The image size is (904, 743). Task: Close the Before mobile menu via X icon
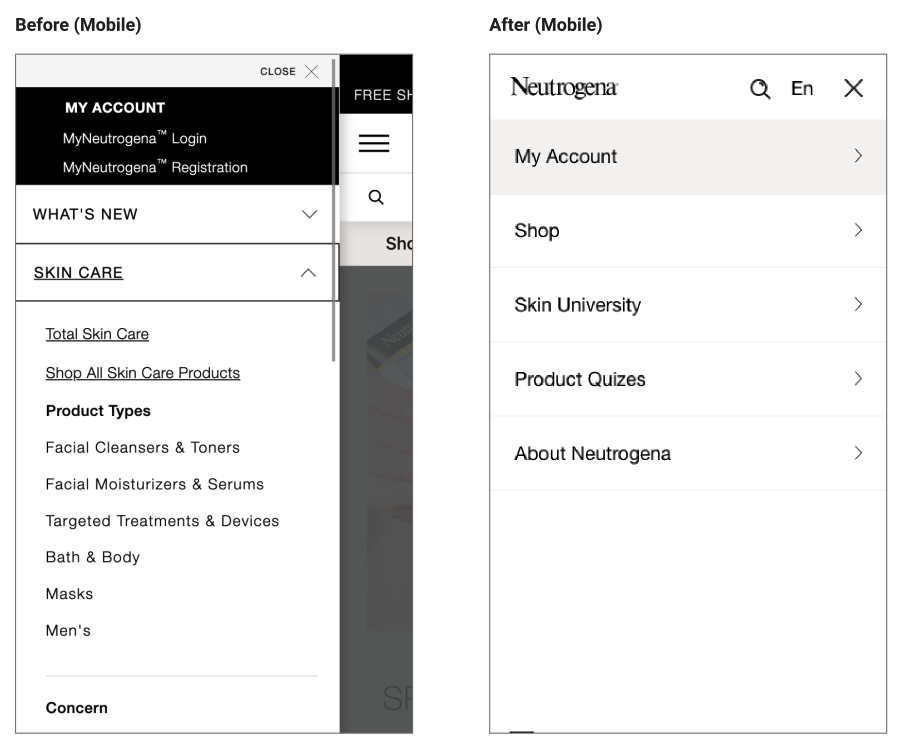(x=311, y=71)
